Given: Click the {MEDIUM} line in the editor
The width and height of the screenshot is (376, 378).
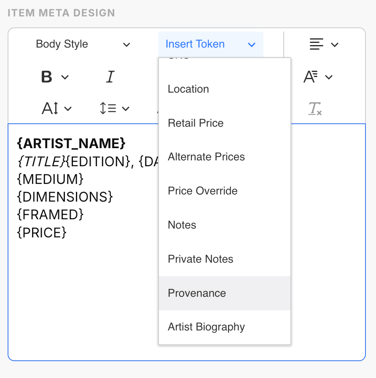Looking at the screenshot, I should (50, 179).
